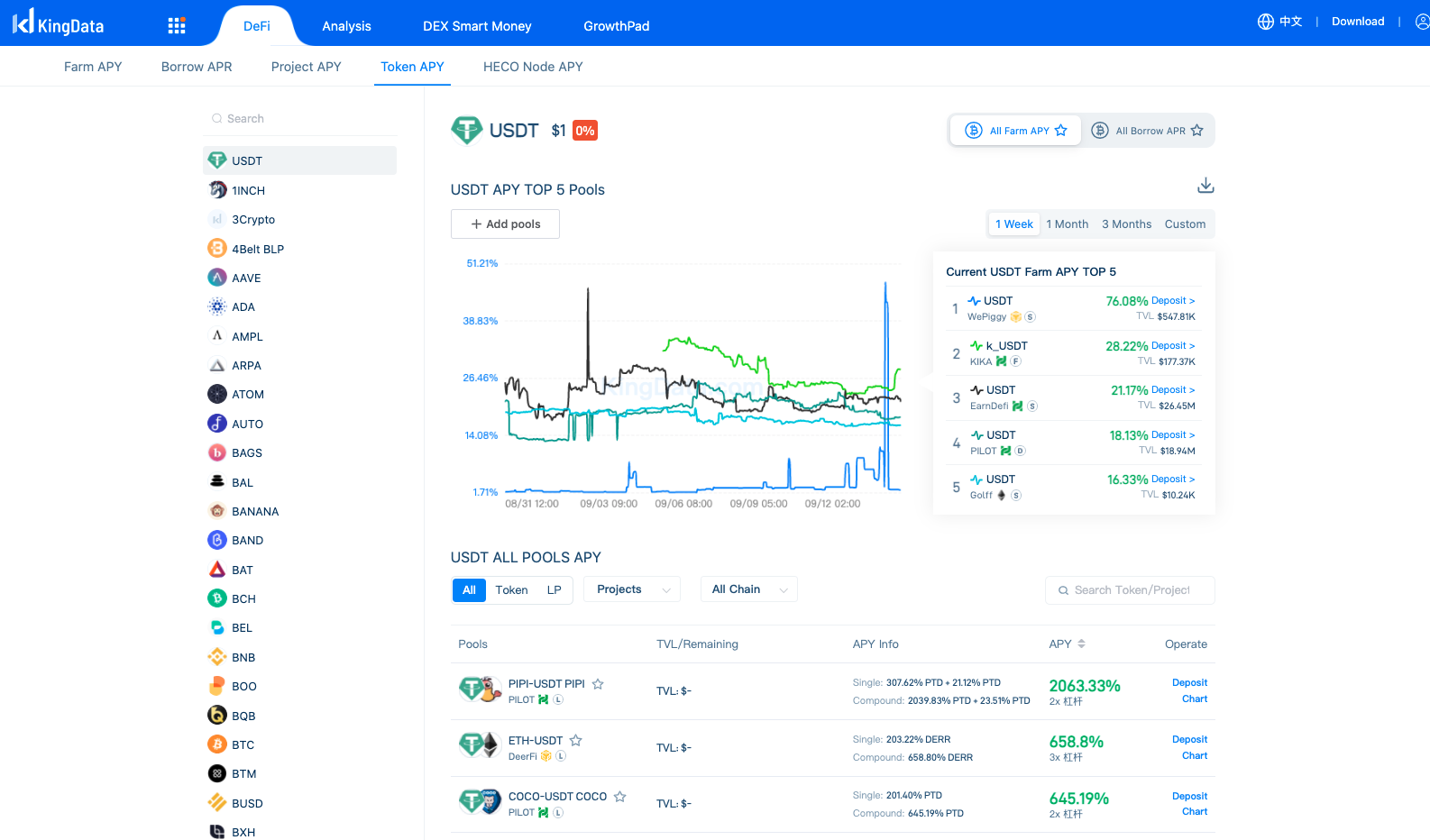Click Deposit for WePiggy USDT pool
This screenshot has width=1430, height=840.
point(1173,301)
